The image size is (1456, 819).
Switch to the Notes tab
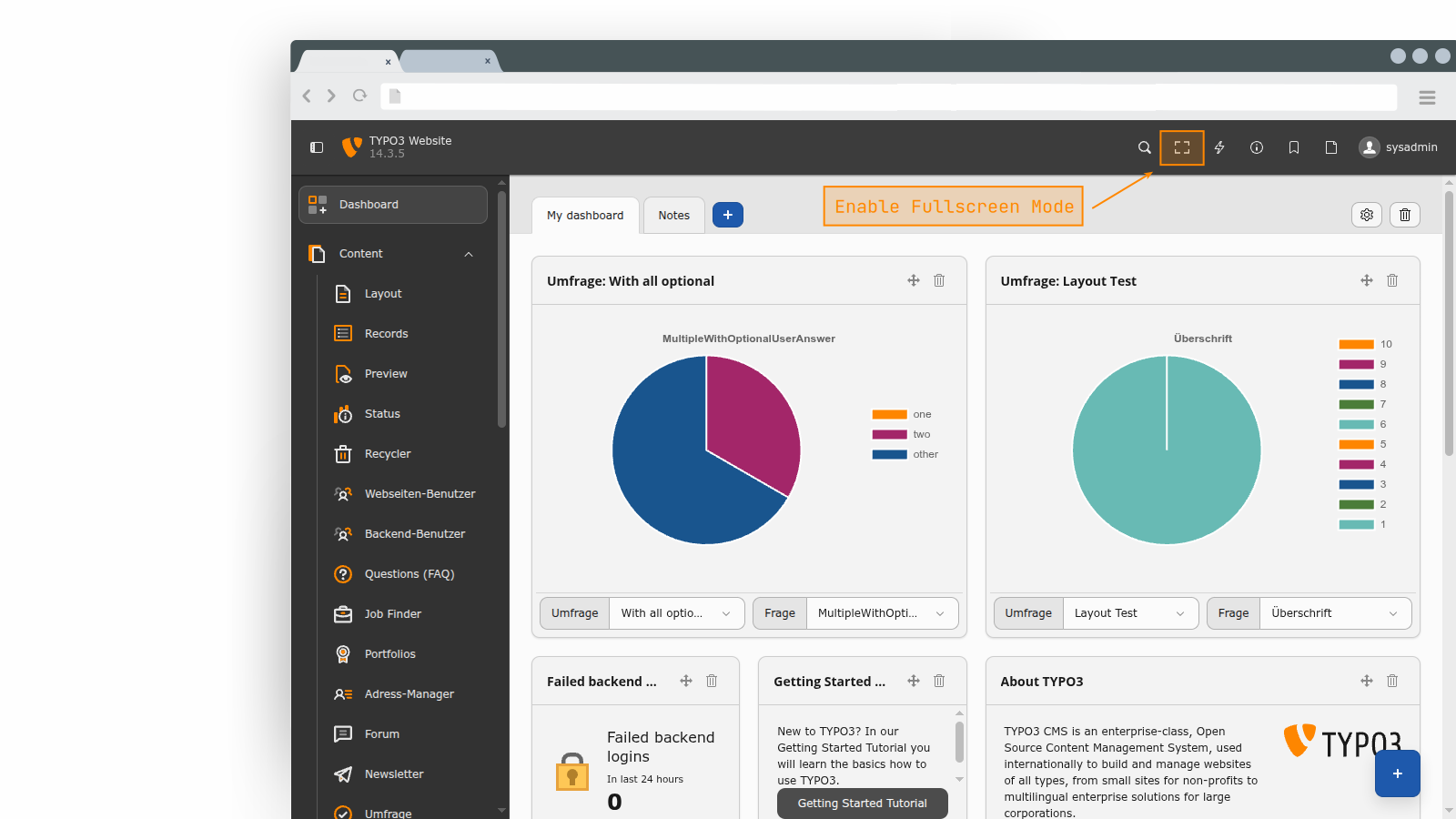click(x=674, y=216)
